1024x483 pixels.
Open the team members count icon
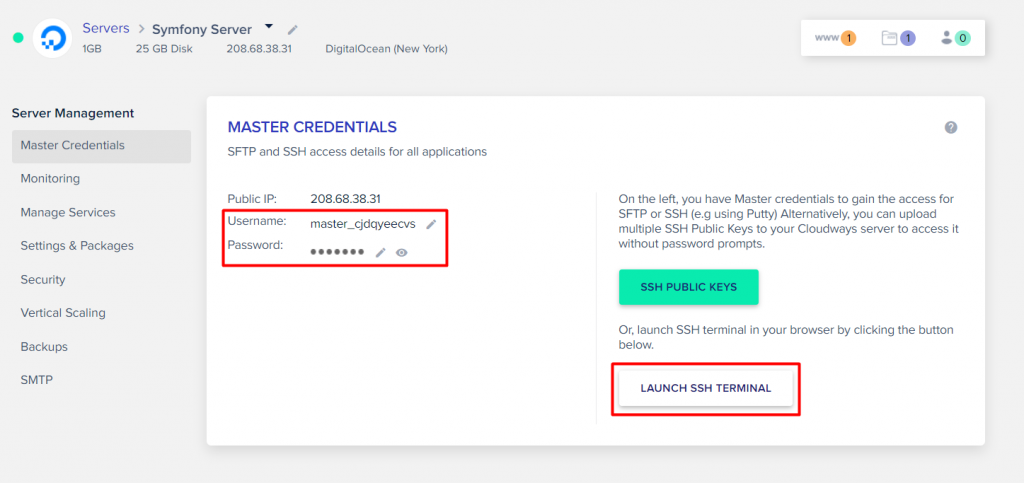tap(955, 38)
